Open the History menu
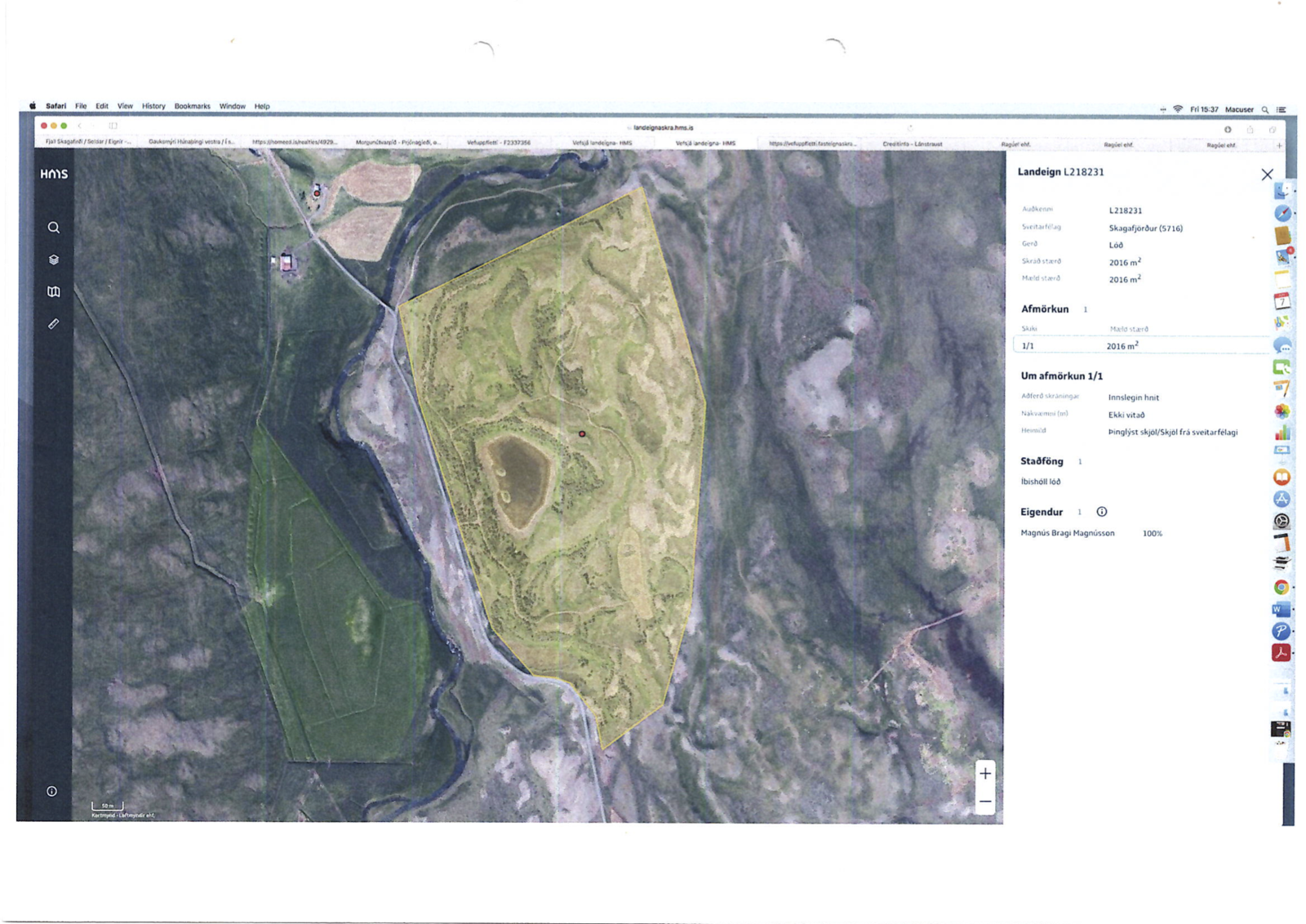 pyautogui.click(x=153, y=106)
